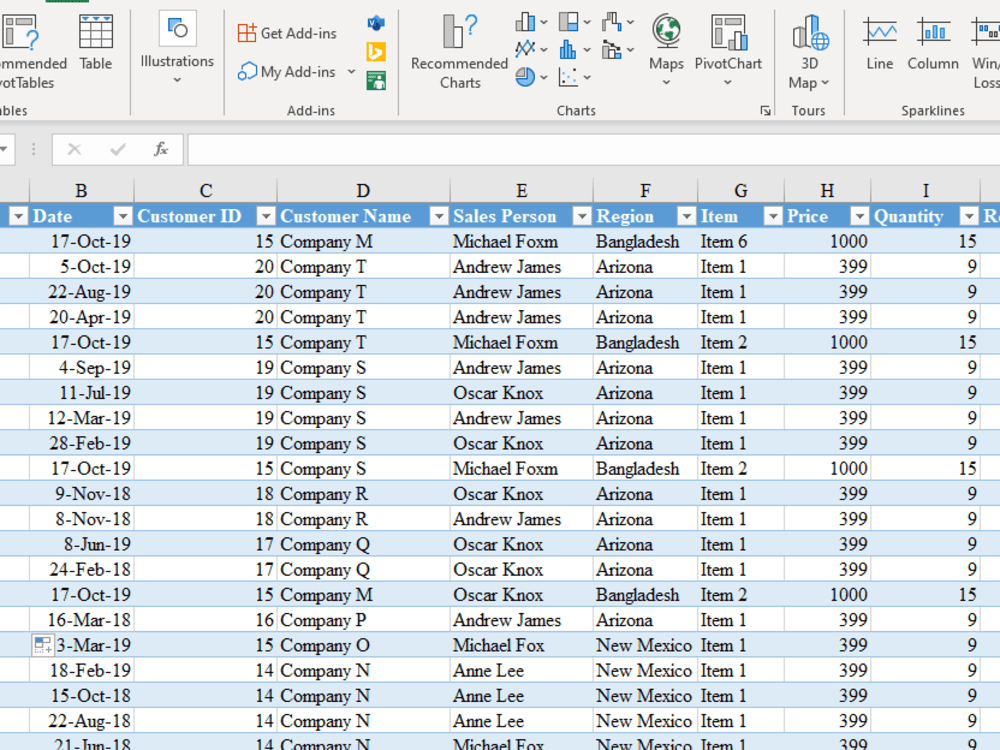Insert a Table
This screenshot has width=1000, height=750.
pyautogui.click(x=96, y=47)
